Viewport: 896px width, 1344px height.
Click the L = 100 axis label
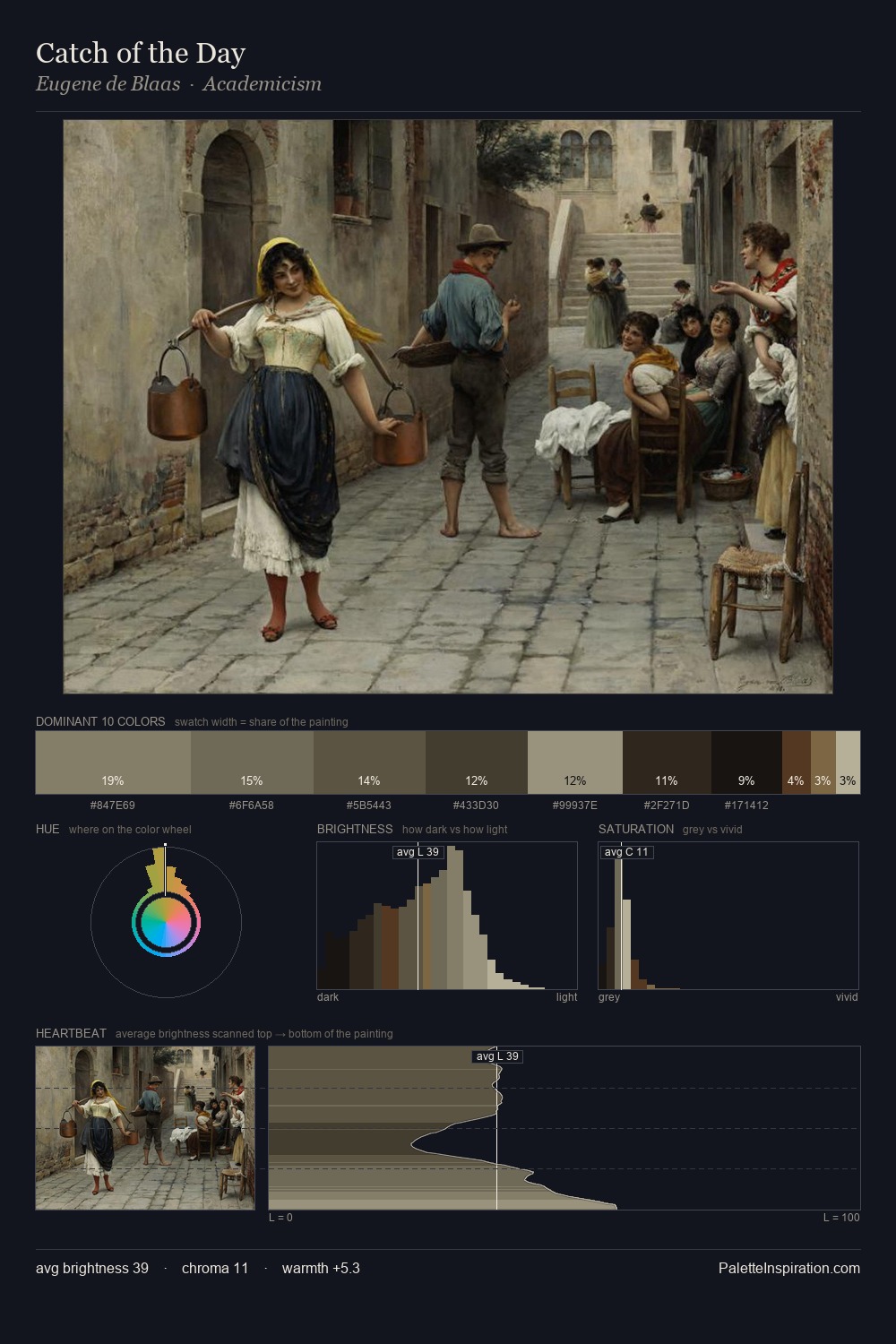pos(841,1218)
